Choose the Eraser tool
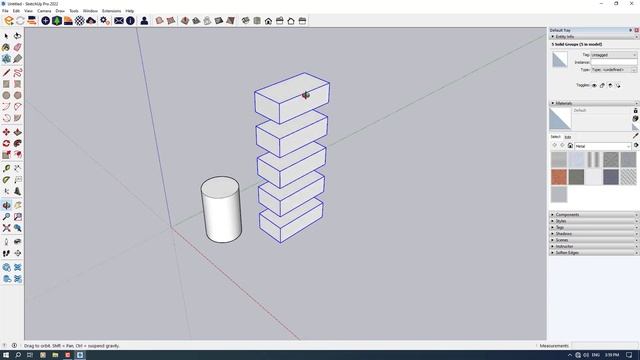640x360 pixels. pos(18,48)
